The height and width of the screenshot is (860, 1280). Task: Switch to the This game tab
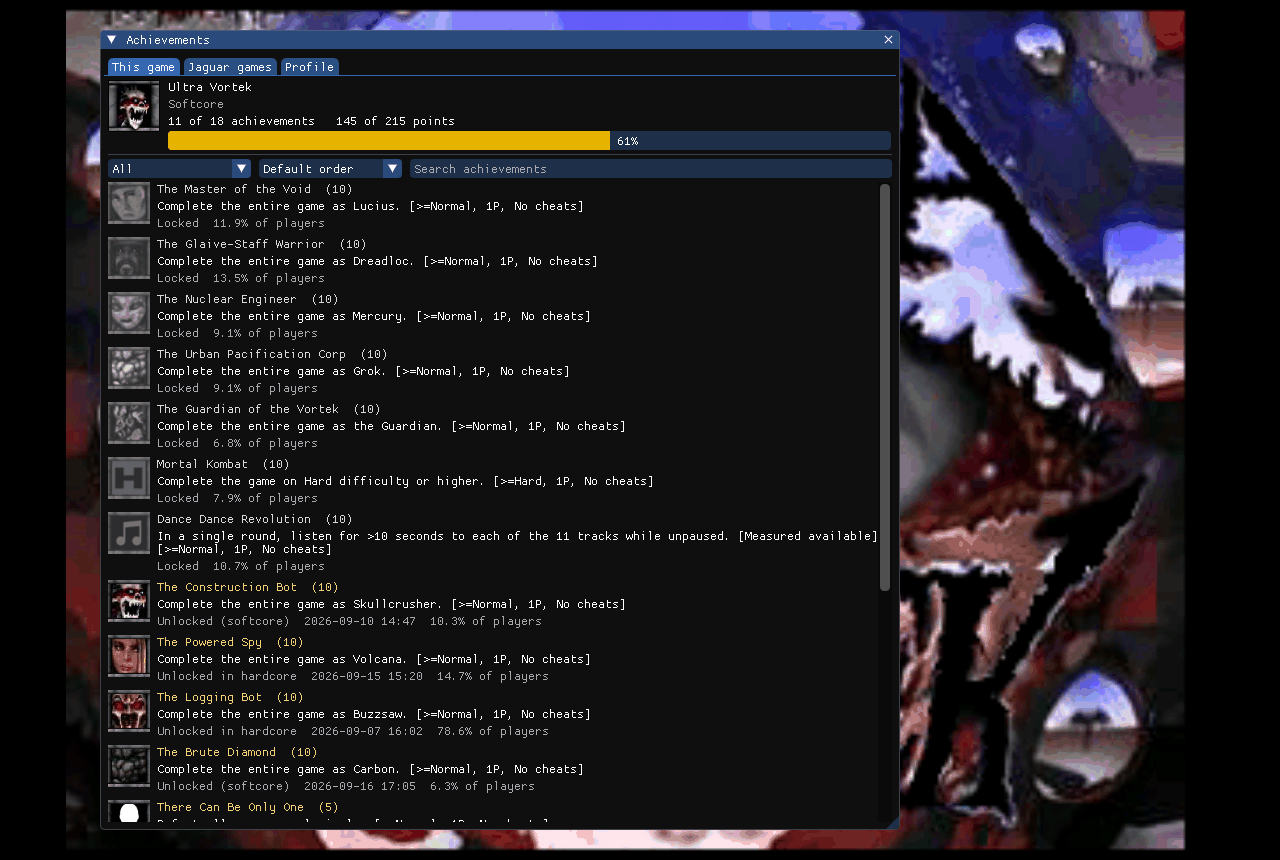click(x=144, y=67)
